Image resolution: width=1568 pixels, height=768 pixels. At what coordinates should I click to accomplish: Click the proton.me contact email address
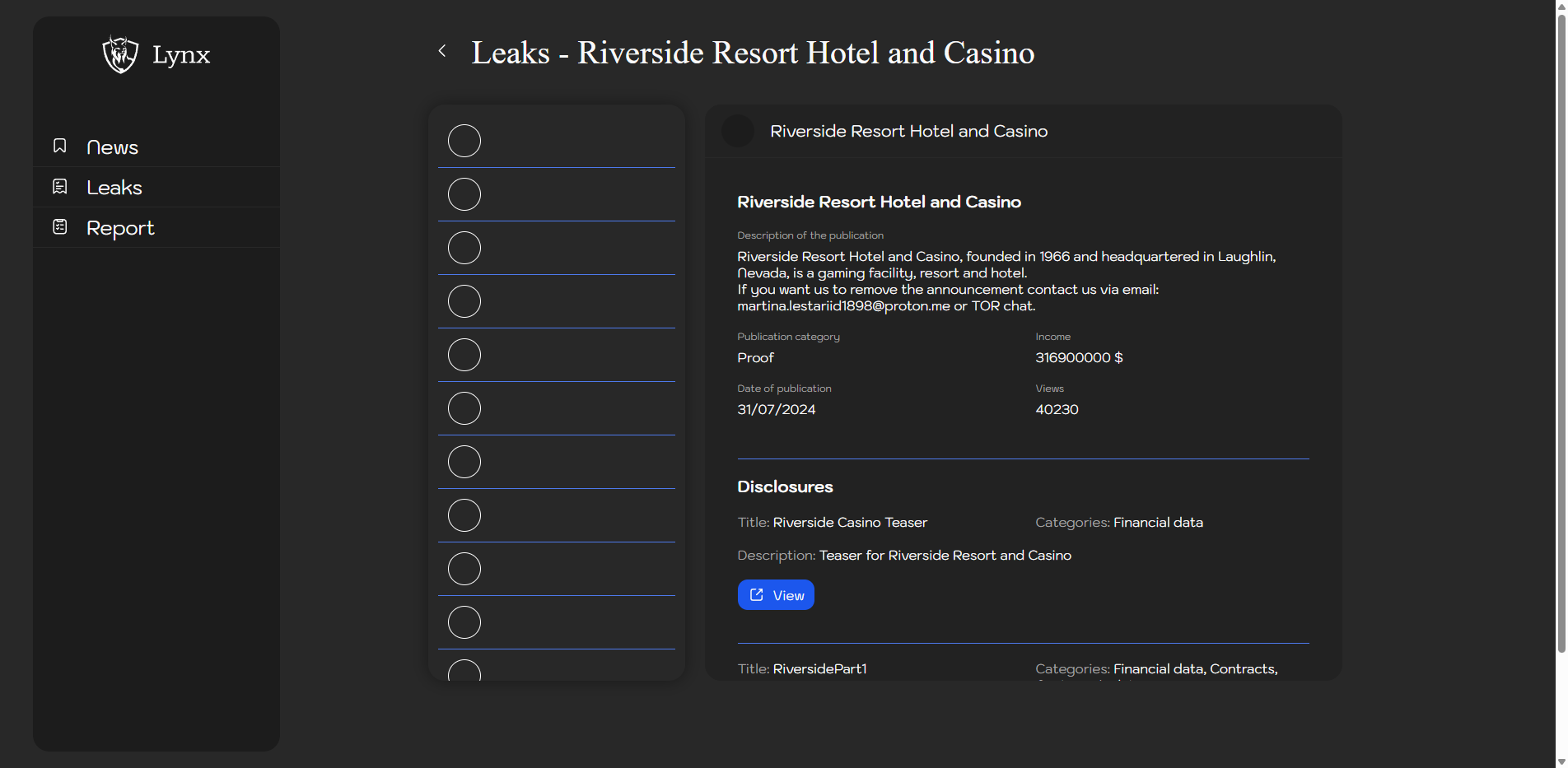[x=843, y=306]
